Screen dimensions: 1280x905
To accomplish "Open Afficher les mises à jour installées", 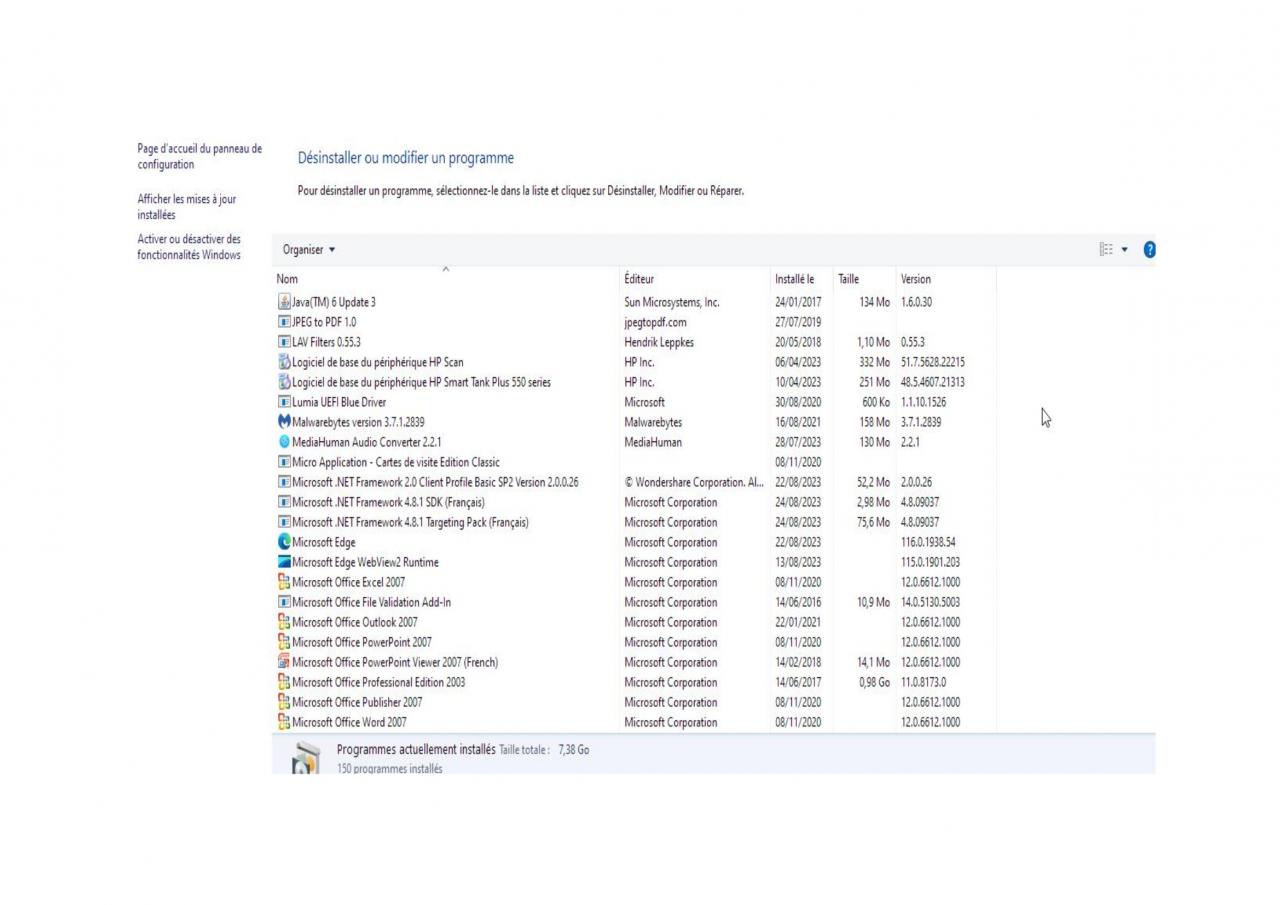I will point(187,207).
